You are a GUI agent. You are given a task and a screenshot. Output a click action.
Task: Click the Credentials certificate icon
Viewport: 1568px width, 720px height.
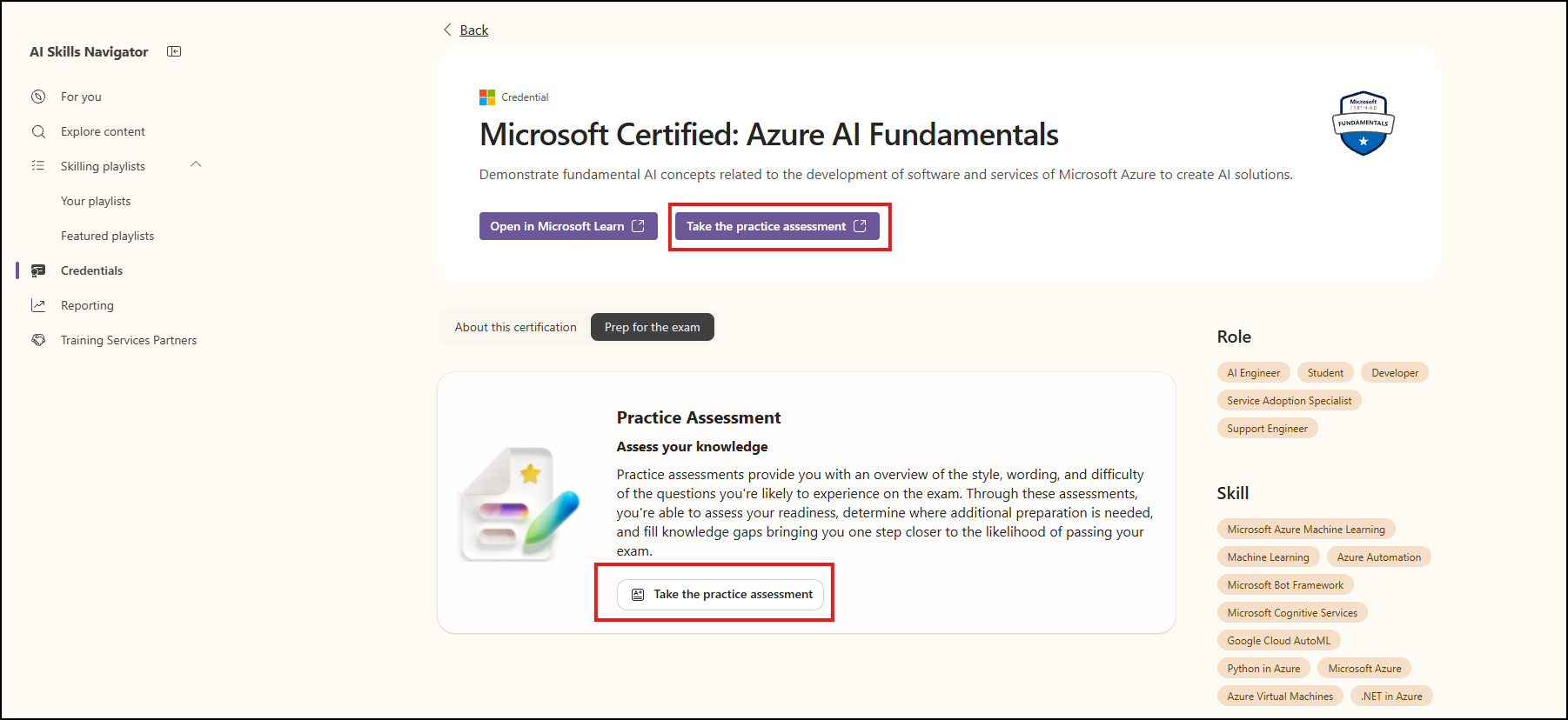click(38, 270)
